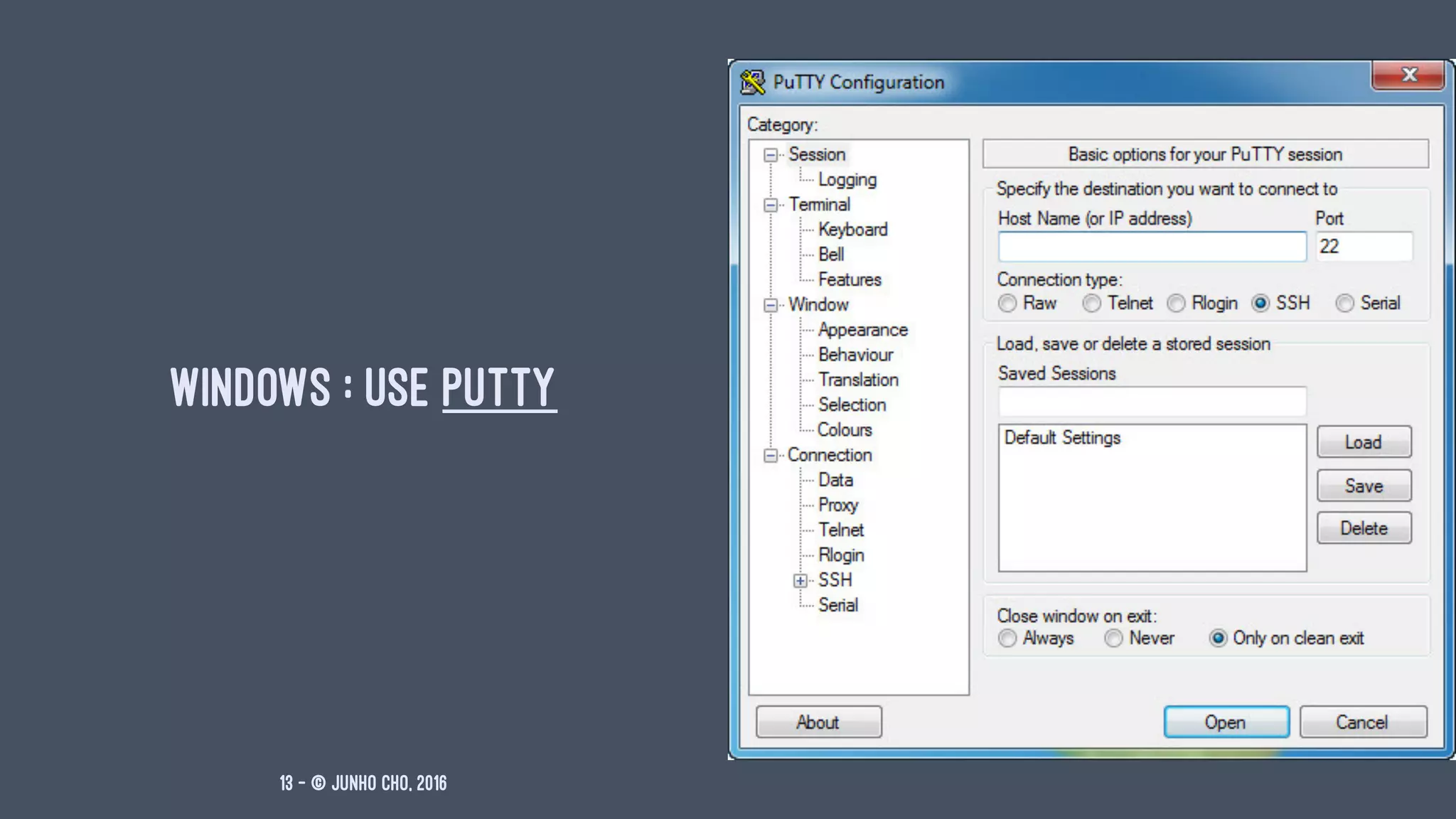Image resolution: width=1456 pixels, height=819 pixels.
Task: Click the Load session button
Action: 1363,442
